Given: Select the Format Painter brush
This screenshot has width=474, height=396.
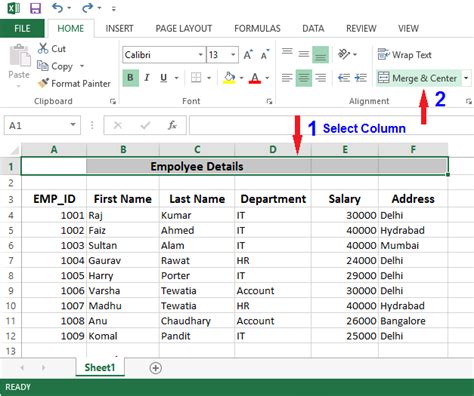Looking at the screenshot, I should [x=43, y=83].
